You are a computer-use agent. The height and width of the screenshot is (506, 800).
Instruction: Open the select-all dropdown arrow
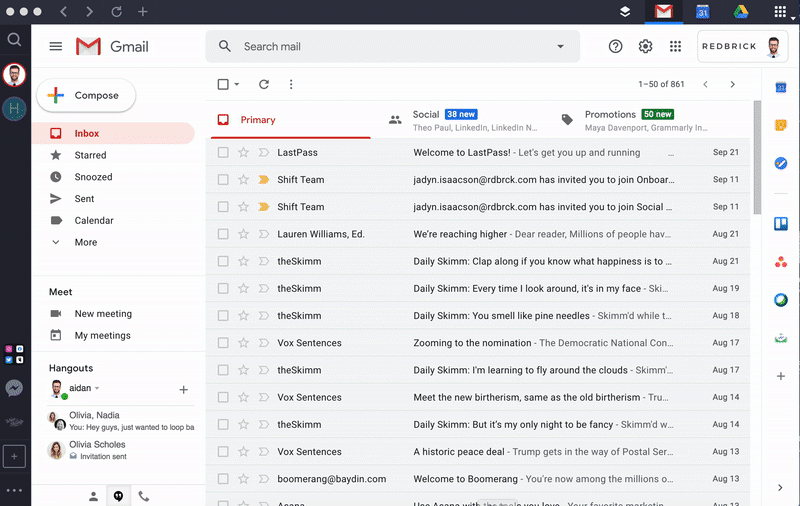click(x=237, y=85)
